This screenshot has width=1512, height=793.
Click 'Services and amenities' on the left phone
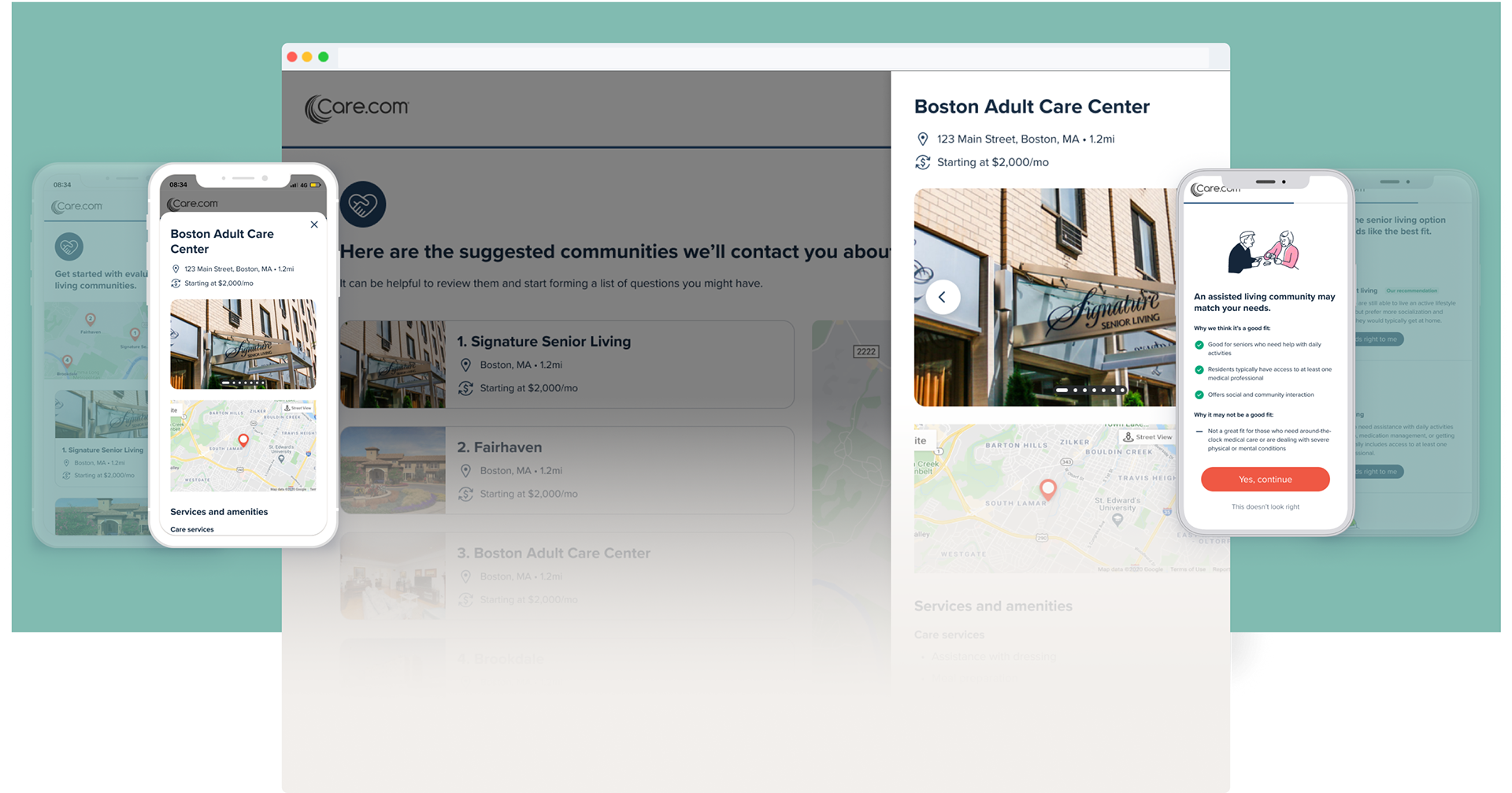pos(219,512)
